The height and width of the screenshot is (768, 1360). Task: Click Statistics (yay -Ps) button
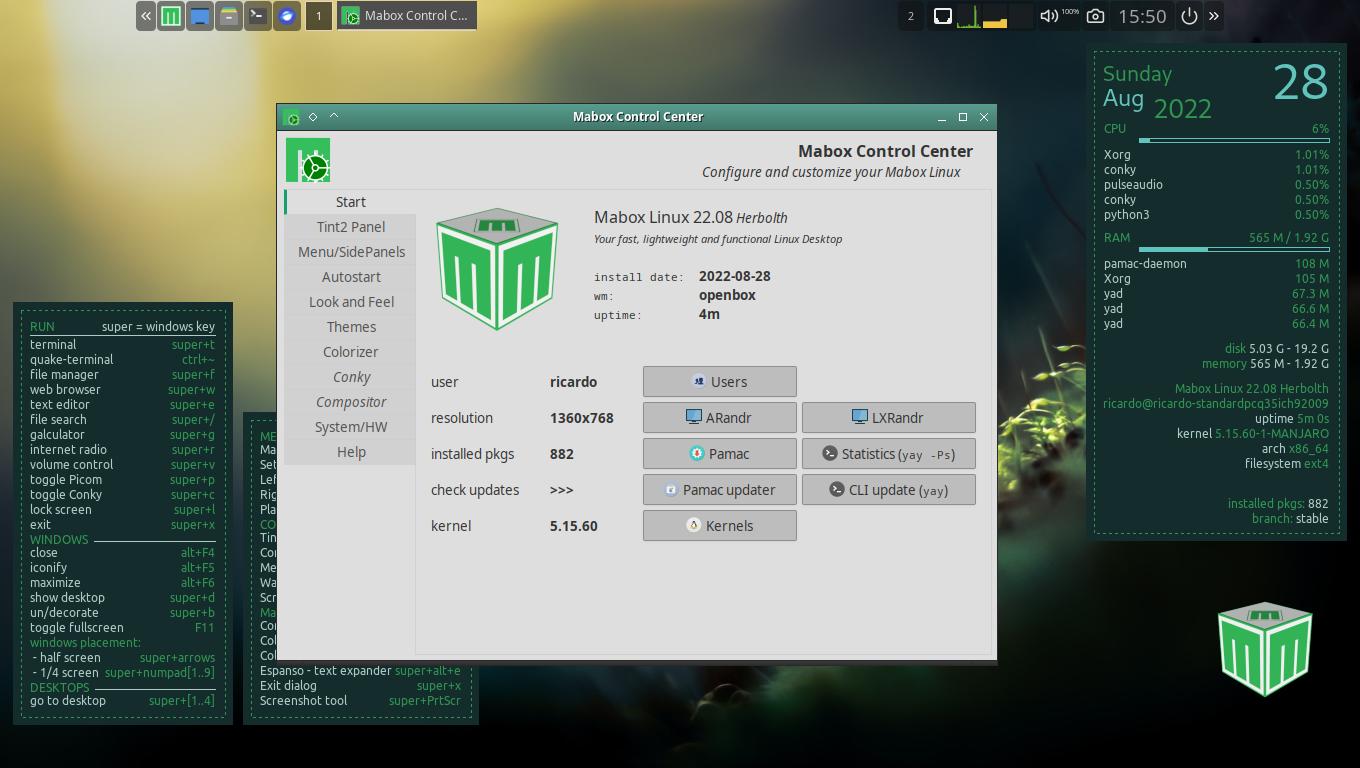pos(888,454)
